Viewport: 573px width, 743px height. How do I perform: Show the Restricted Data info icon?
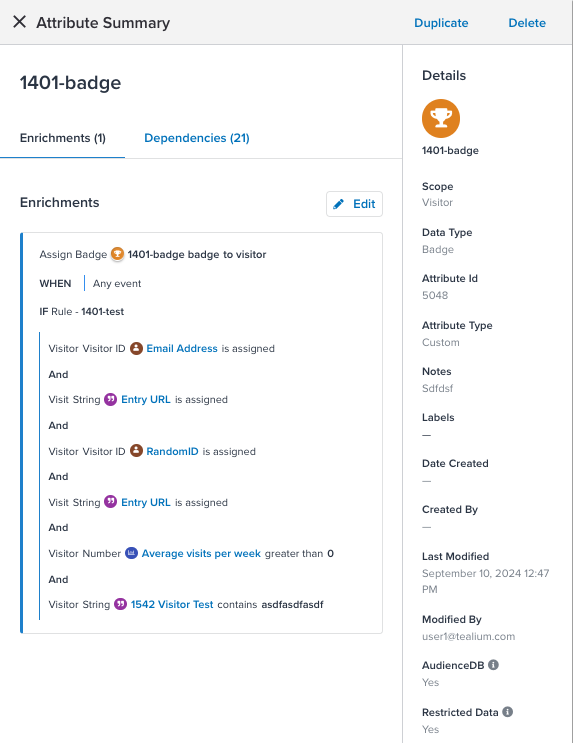pos(508,712)
